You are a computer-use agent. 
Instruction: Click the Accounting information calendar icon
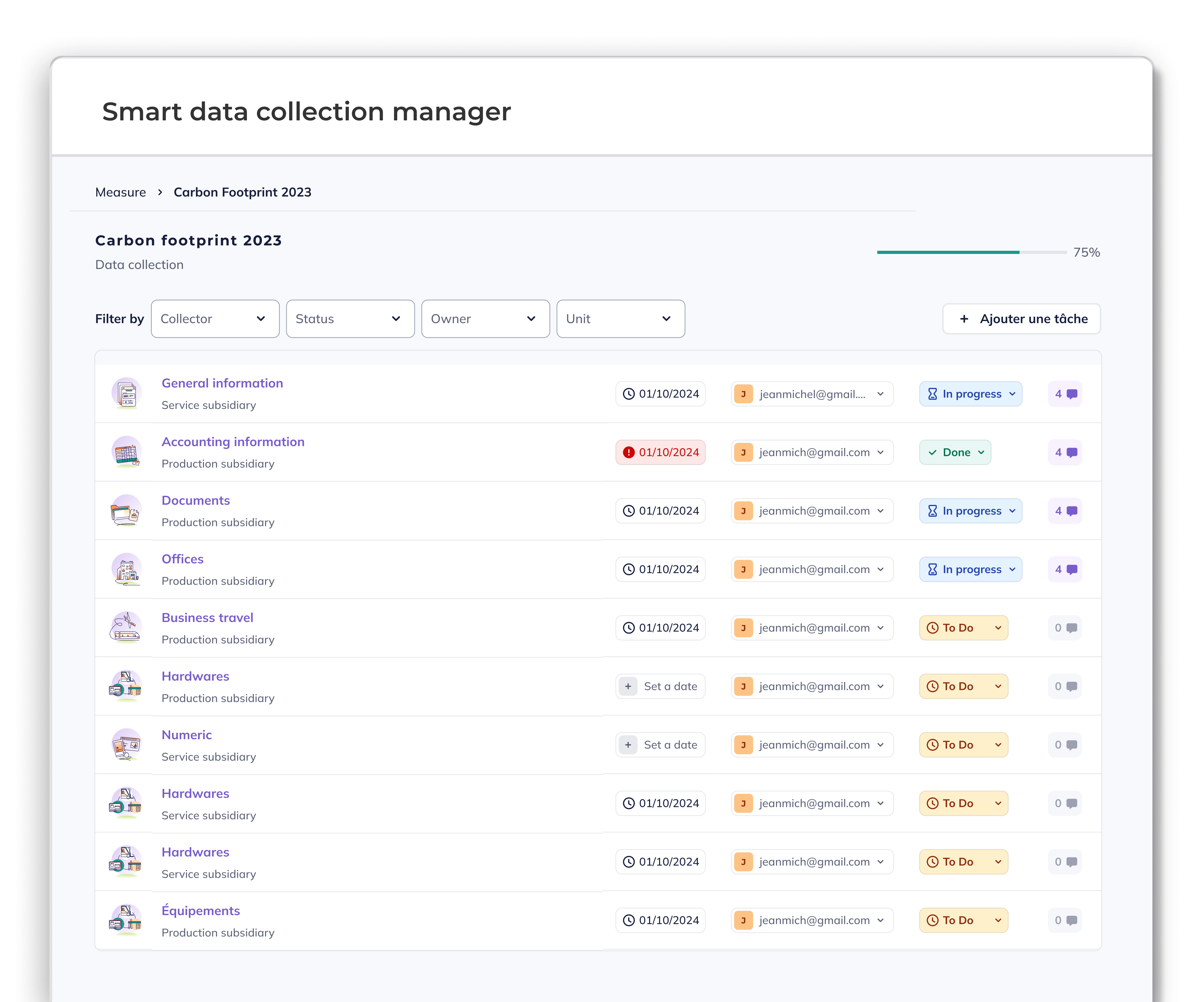126,452
